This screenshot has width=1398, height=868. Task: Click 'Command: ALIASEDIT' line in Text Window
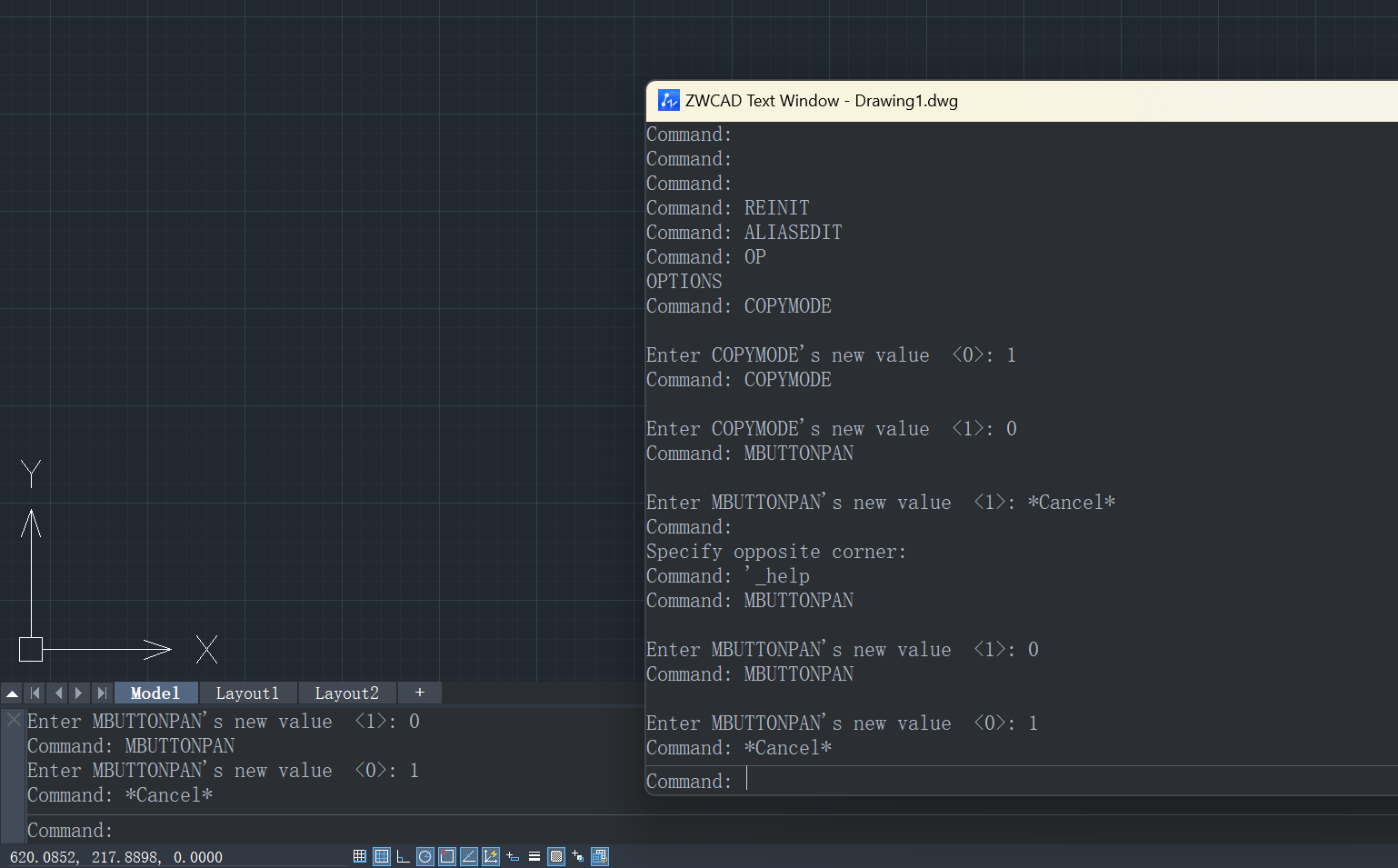(x=744, y=233)
